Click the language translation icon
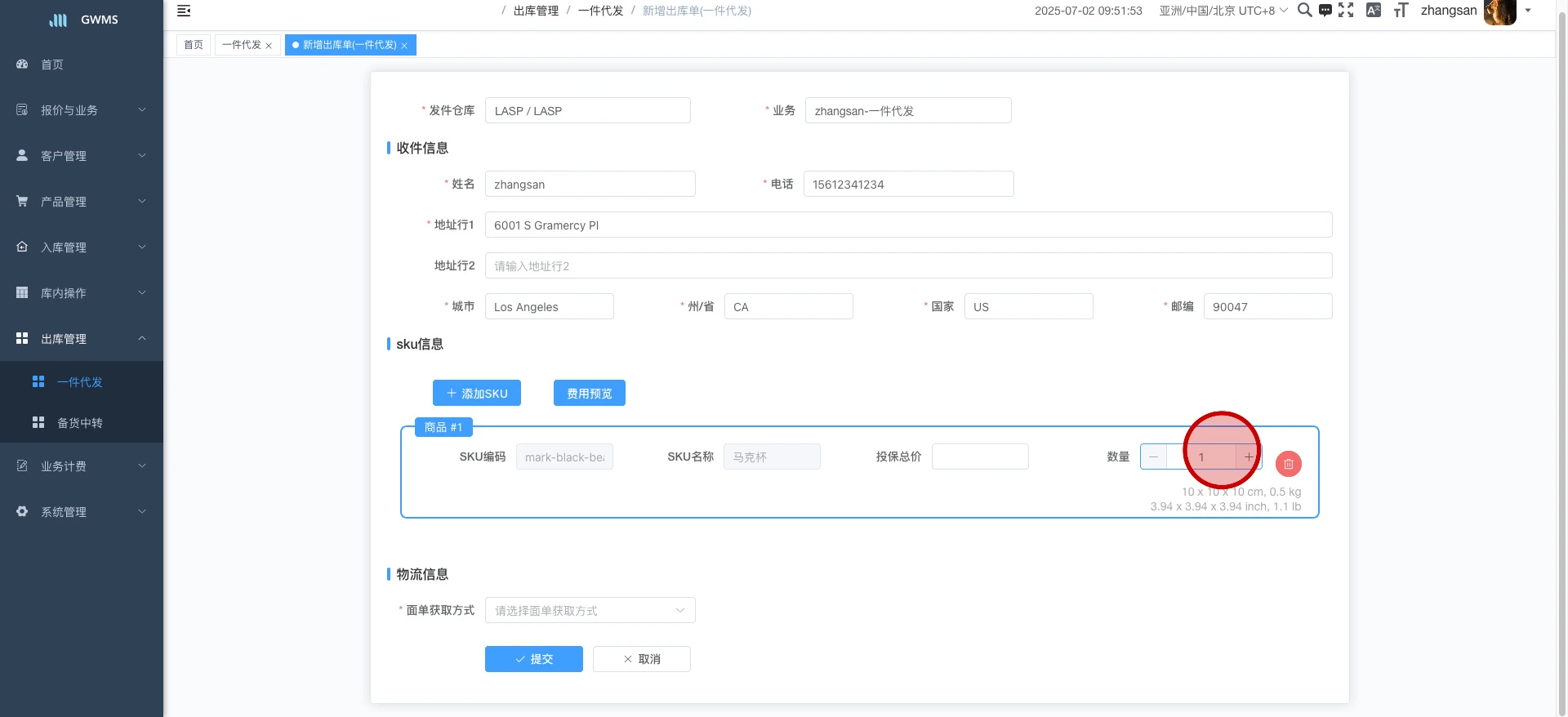1568x717 pixels. pos(1374,10)
